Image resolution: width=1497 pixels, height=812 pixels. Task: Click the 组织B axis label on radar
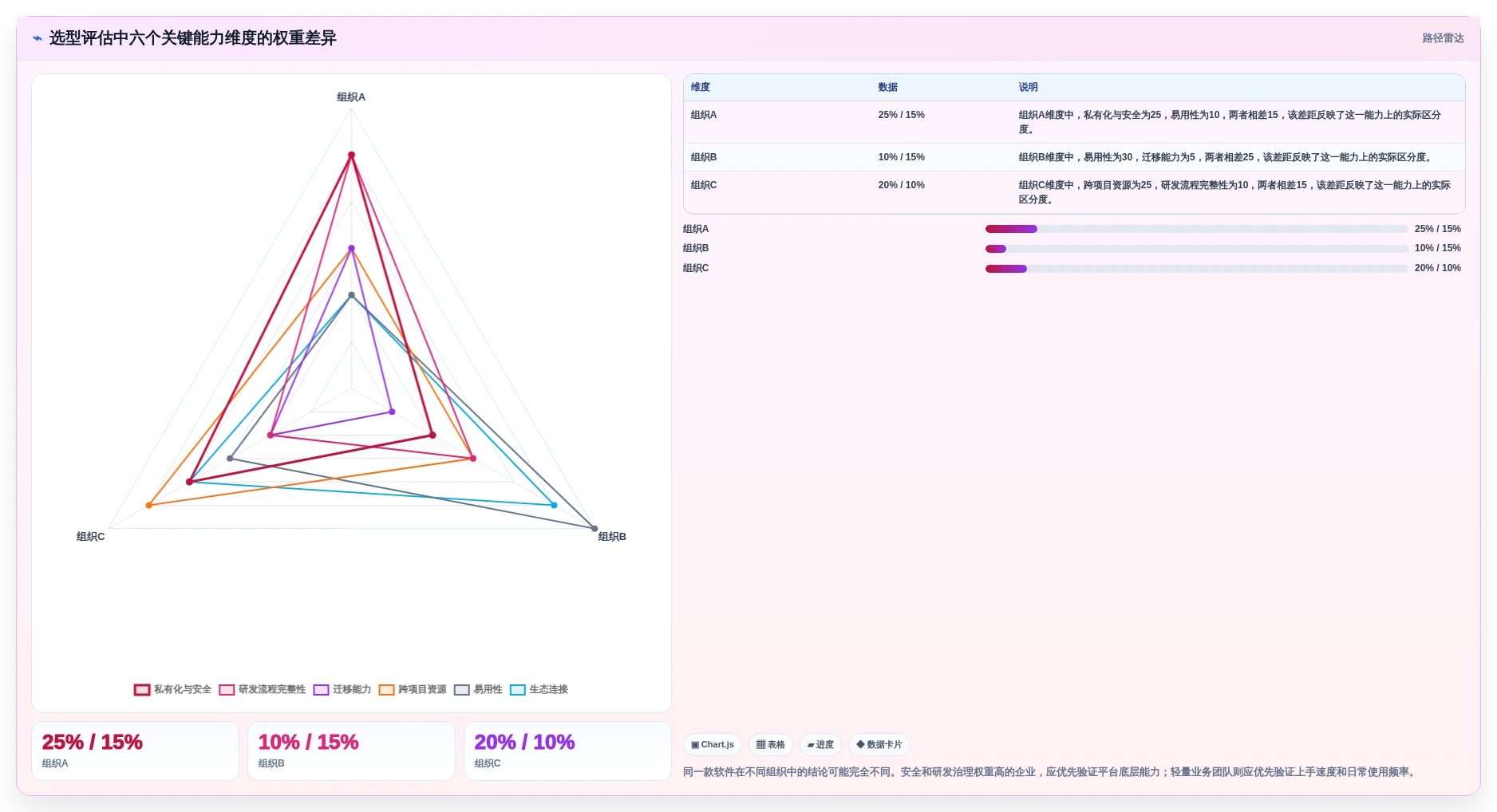click(x=612, y=537)
